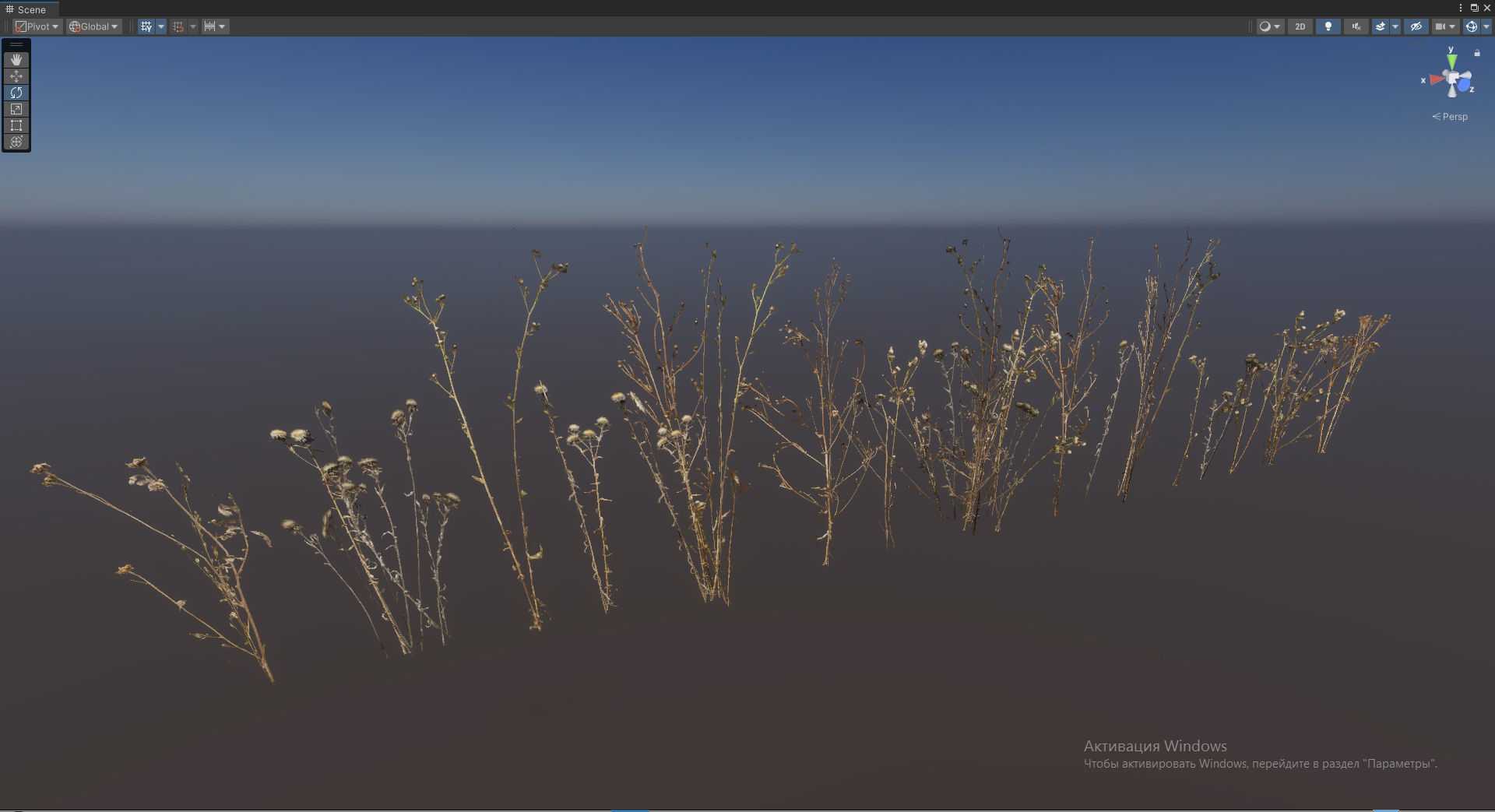Open the Global/Local handle rotation dropdown
1495x812 pixels.
point(94,26)
